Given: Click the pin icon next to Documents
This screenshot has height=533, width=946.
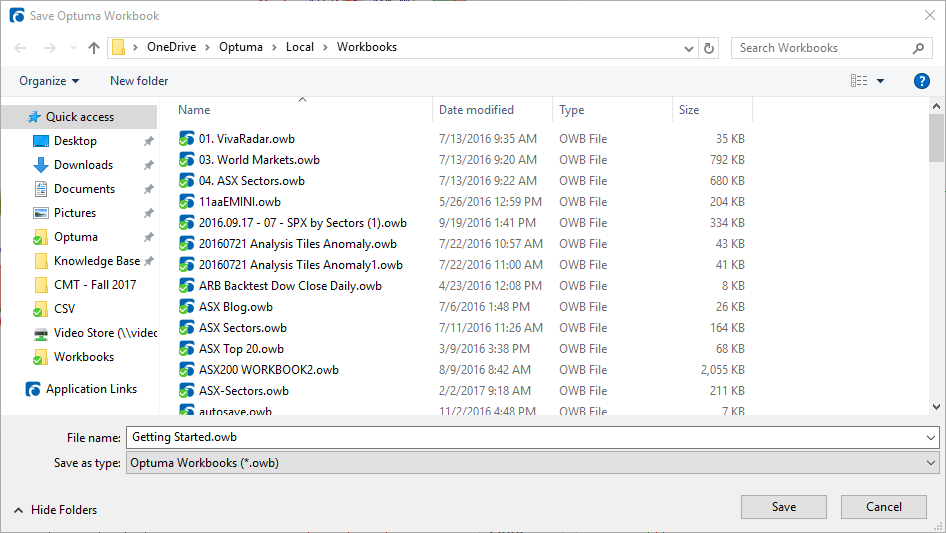Looking at the screenshot, I should click(148, 189).
